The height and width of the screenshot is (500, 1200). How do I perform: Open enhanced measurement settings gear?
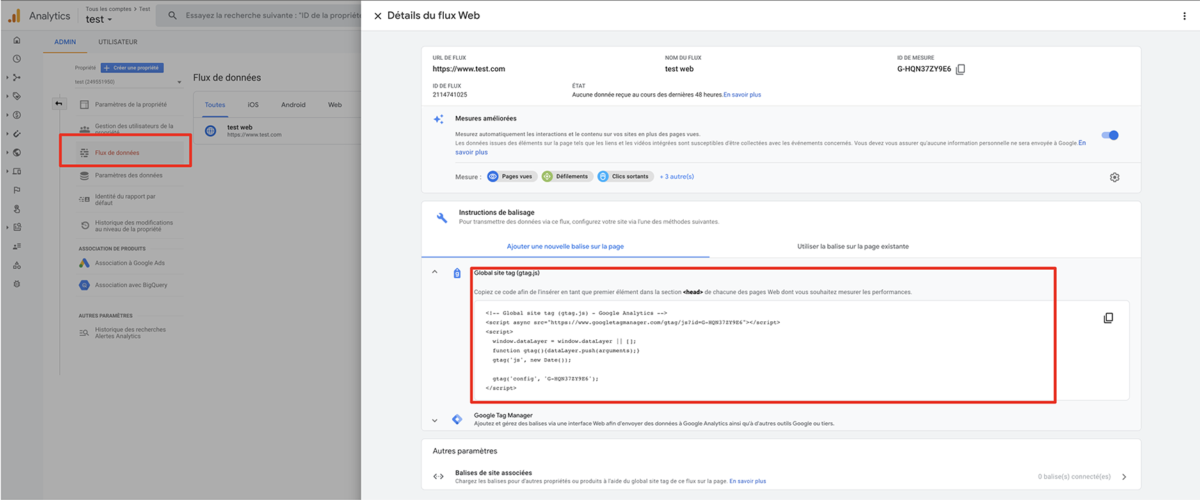[x=1115, y=177]
